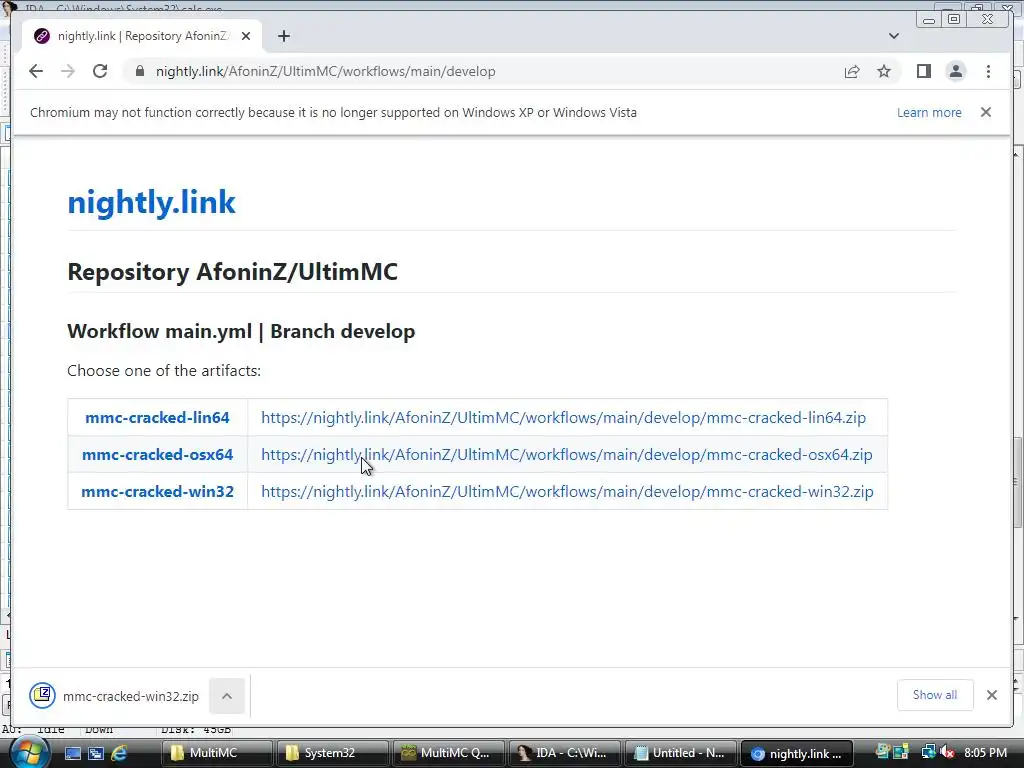
Task: Click the volume muted tray icon
Action: pyautogui.click(x=947, y=752)
